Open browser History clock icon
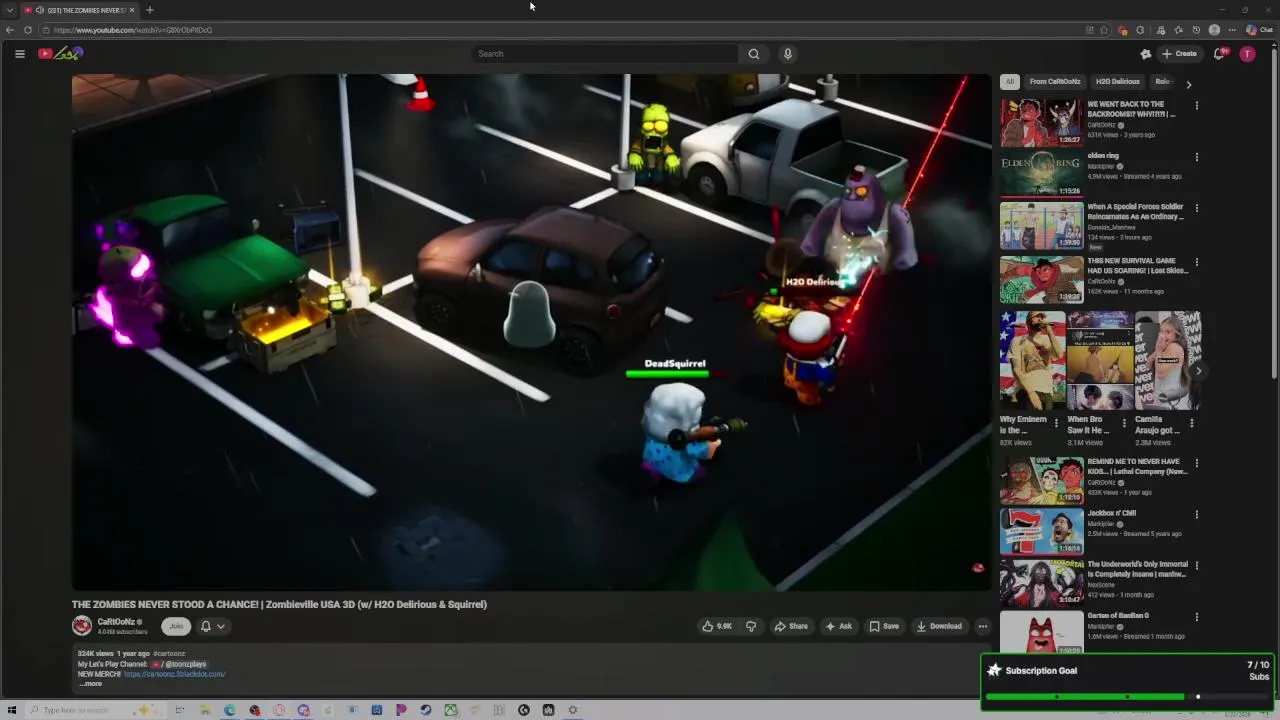This screenshot has height=720, width=1280. [1196, 30]
